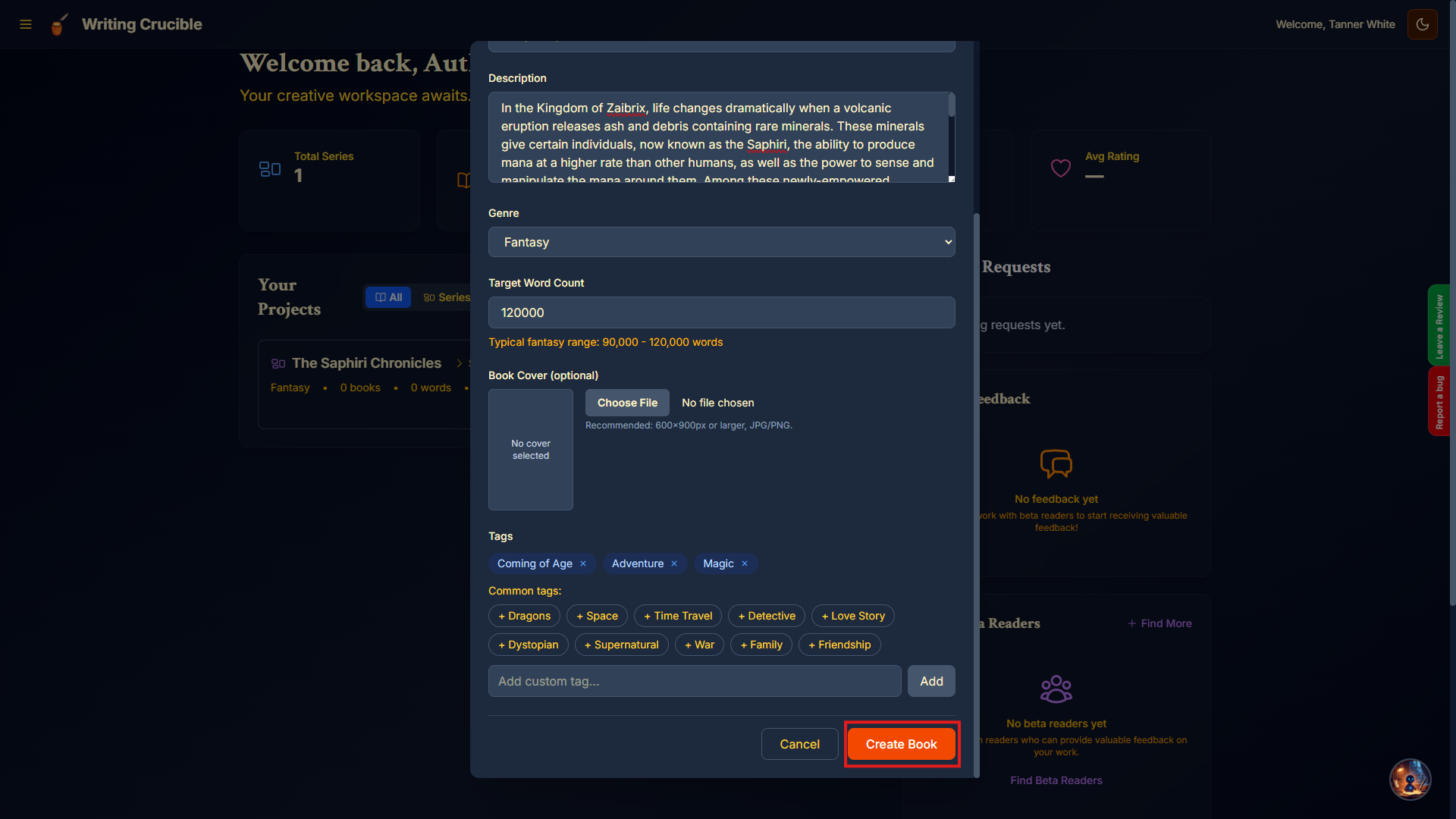Switch to the Series projects filter
Screen dimensions: 1456x819
(446, 297)
